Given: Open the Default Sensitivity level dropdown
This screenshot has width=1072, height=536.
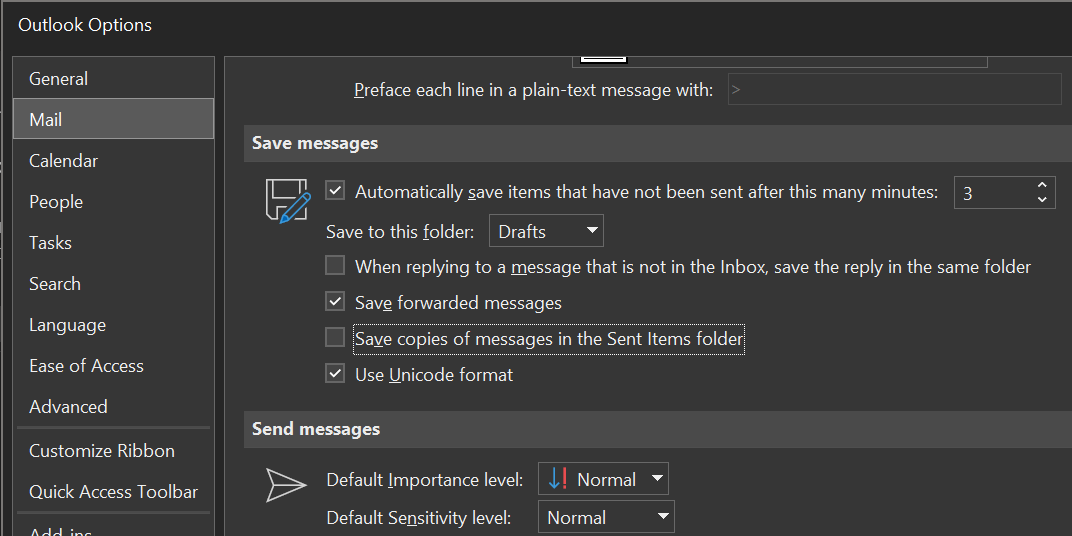Looking at the screenshot, I should click(606, 517).
